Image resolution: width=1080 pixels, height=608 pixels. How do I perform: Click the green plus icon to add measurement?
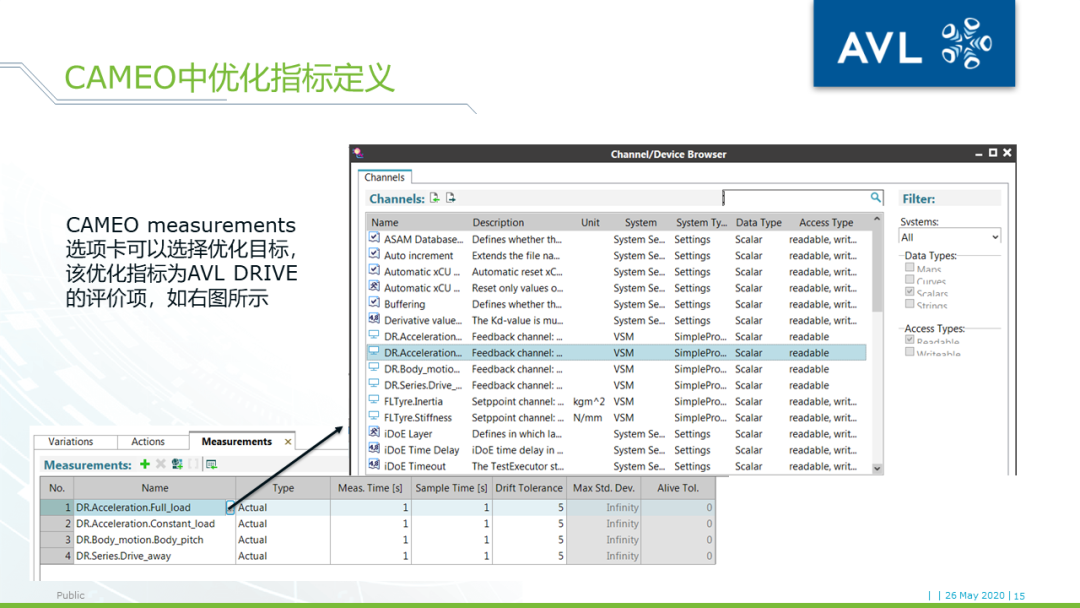pyautogui.click(x=145, y=464)
